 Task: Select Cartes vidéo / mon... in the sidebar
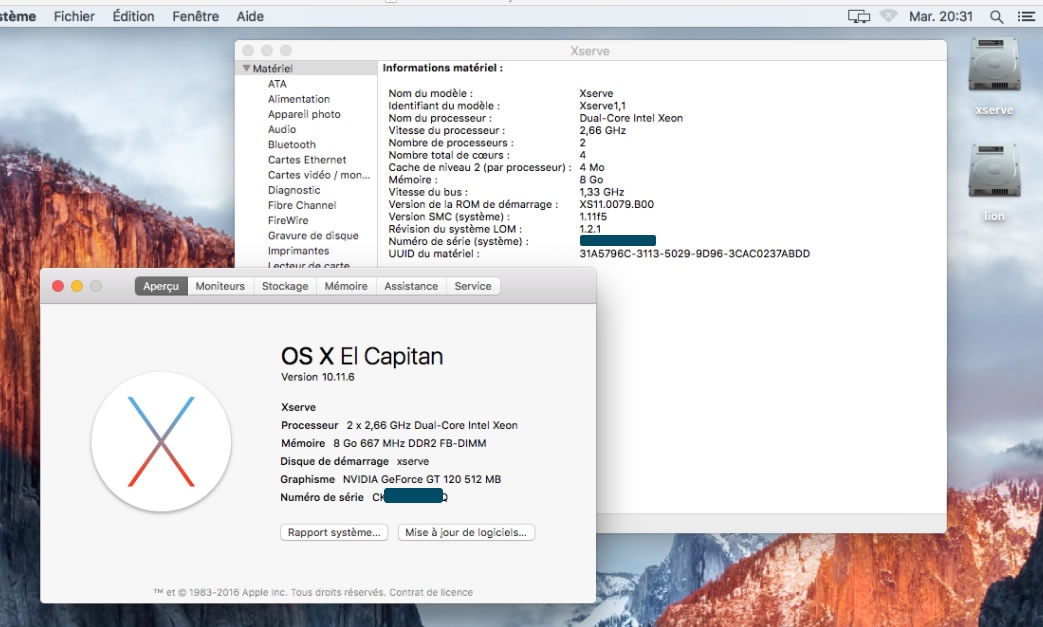pos(319,176)
